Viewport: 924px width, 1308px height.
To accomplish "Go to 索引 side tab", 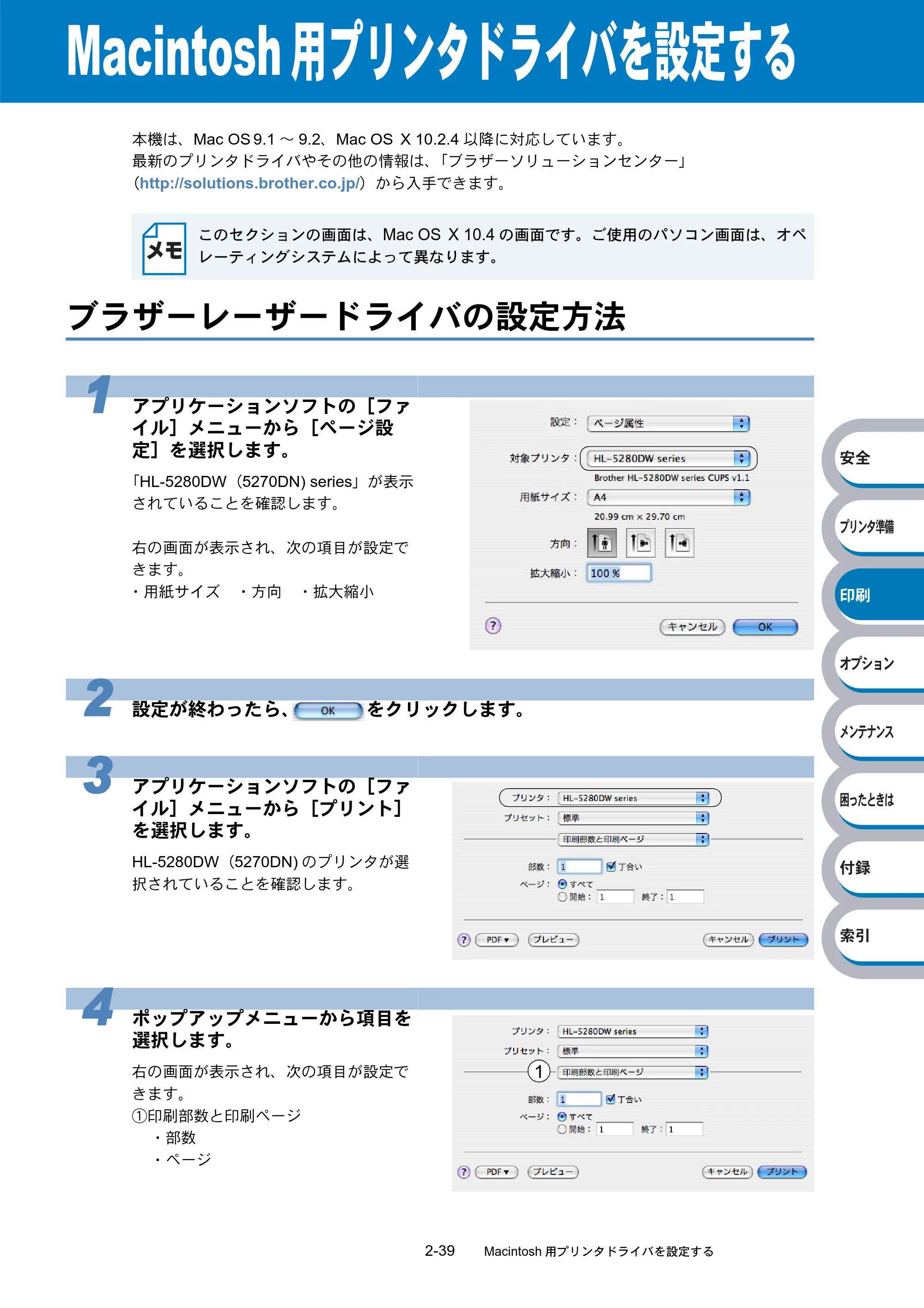I will (880, 936).
